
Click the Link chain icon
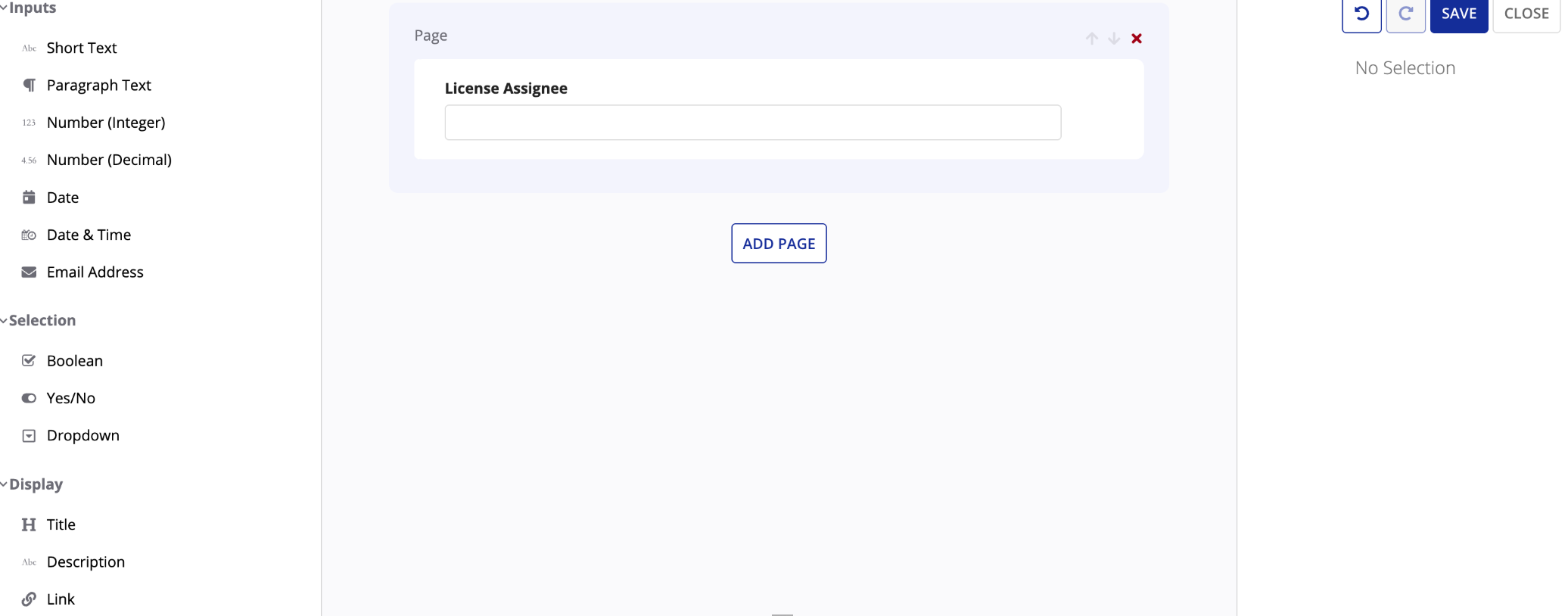coord(29,599)
